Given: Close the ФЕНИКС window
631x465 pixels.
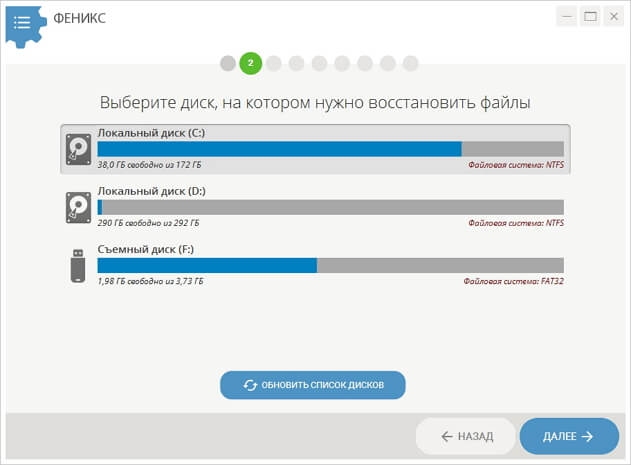Looking at the screenshot, I should coord(614,17).
